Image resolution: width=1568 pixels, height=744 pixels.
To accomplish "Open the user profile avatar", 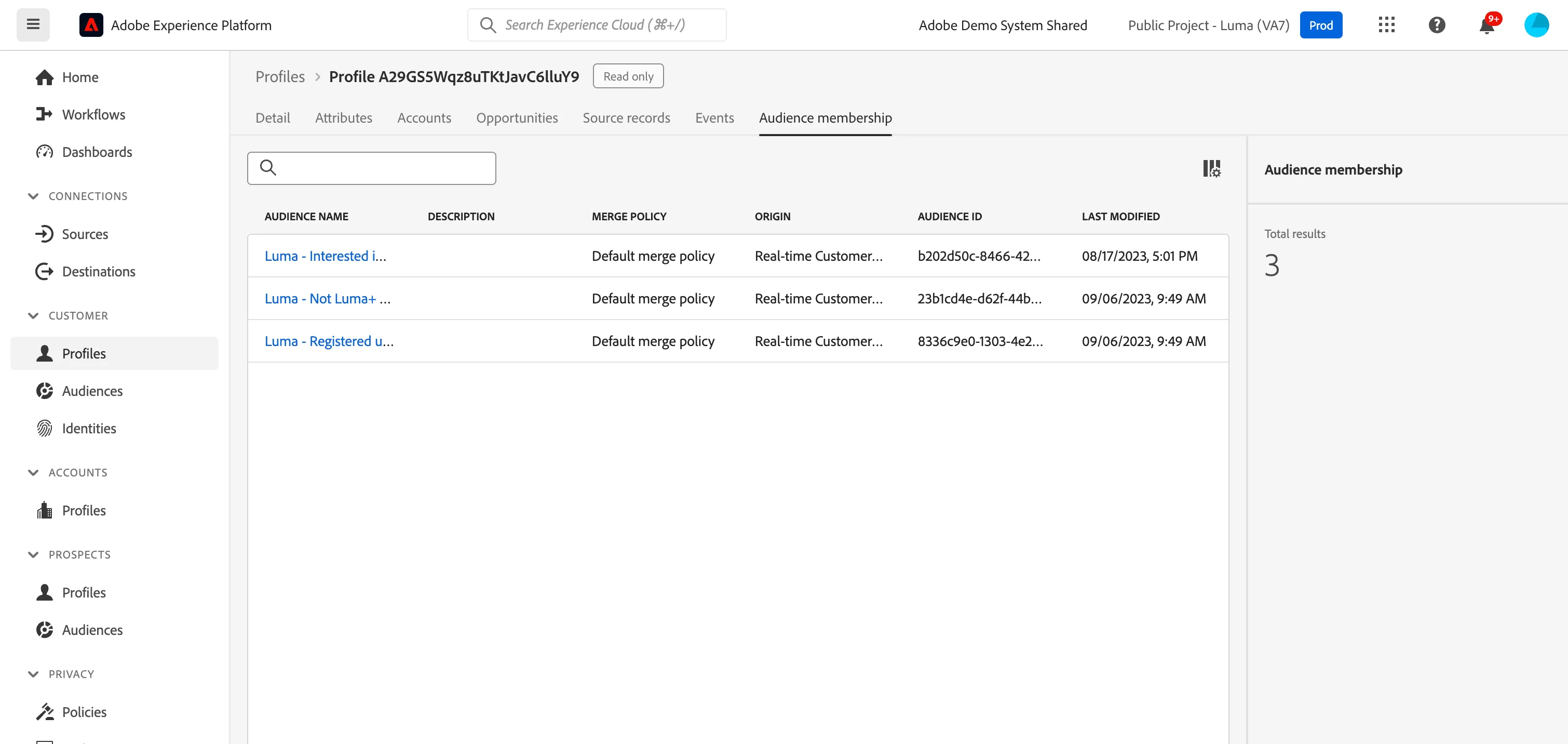I will [1536, 25].
